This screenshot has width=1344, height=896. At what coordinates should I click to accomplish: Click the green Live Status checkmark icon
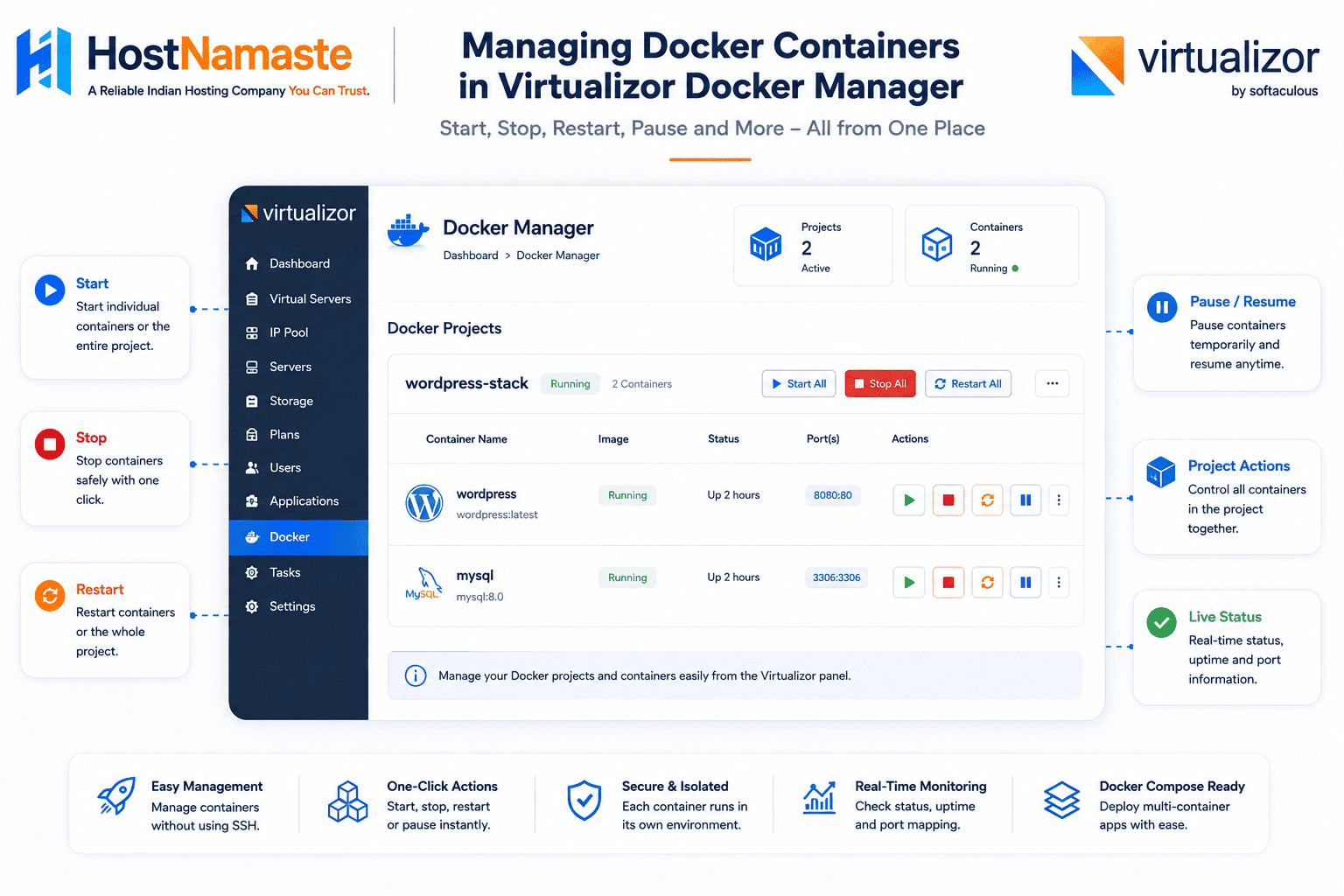(1162, 623)
